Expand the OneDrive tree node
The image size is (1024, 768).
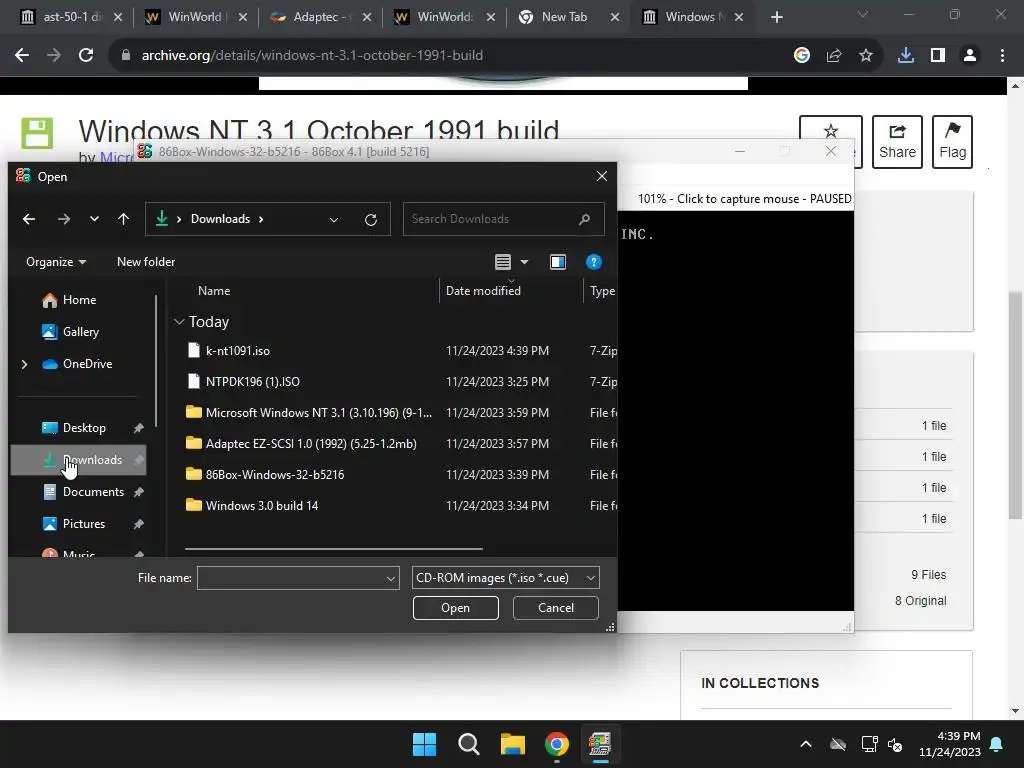24,364
